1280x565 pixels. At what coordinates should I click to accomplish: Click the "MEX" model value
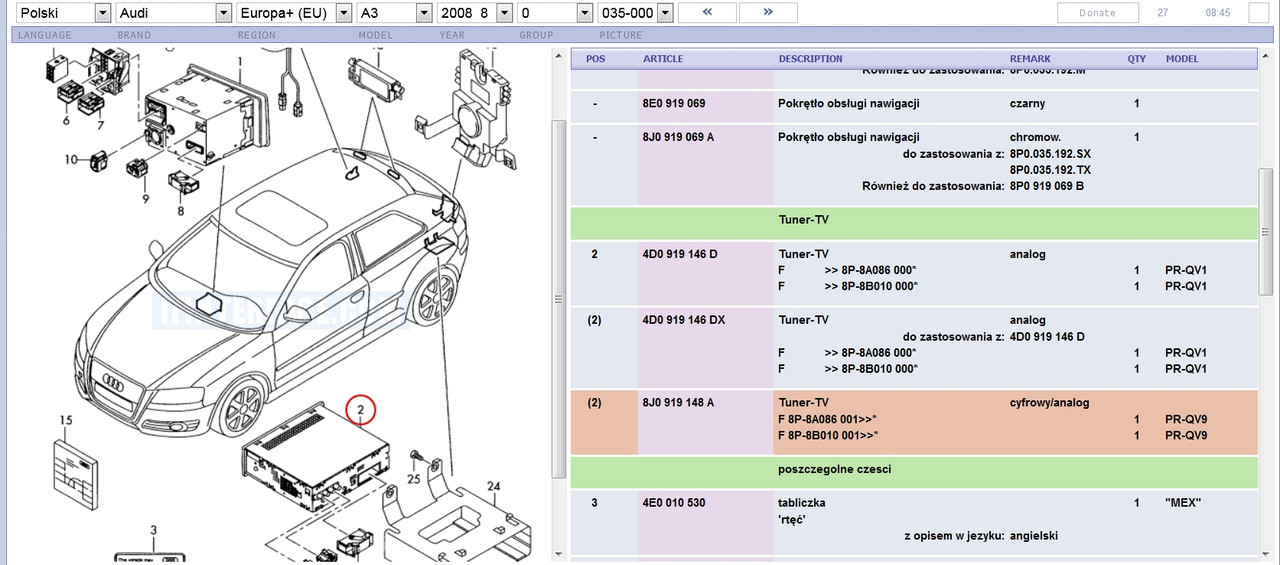pos(1183,503)
